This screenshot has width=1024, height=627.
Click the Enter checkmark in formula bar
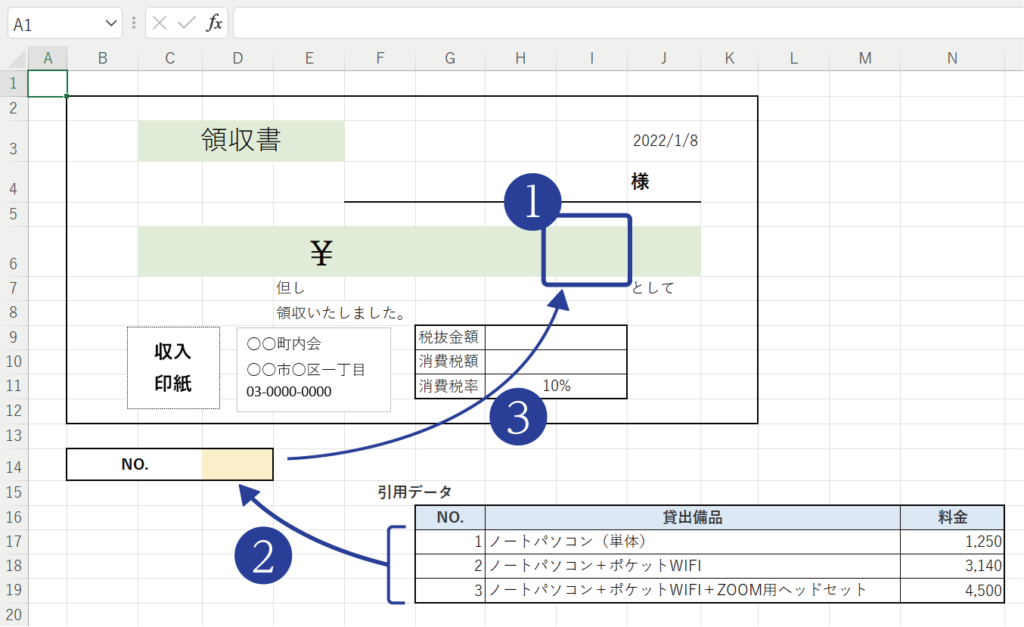click(x=186, y=23)
